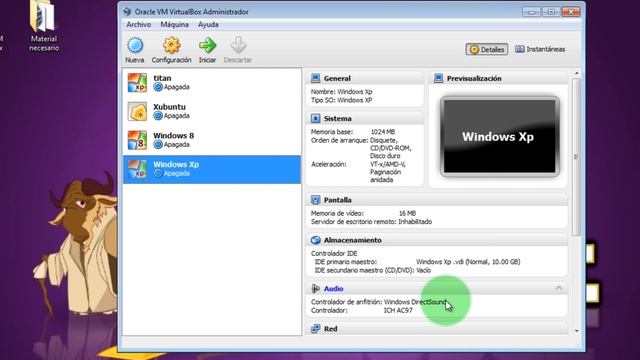Select the Windows 8 VM icon
Image resolution: width=640 pixels, height=360 pixels.
(137, 140)
